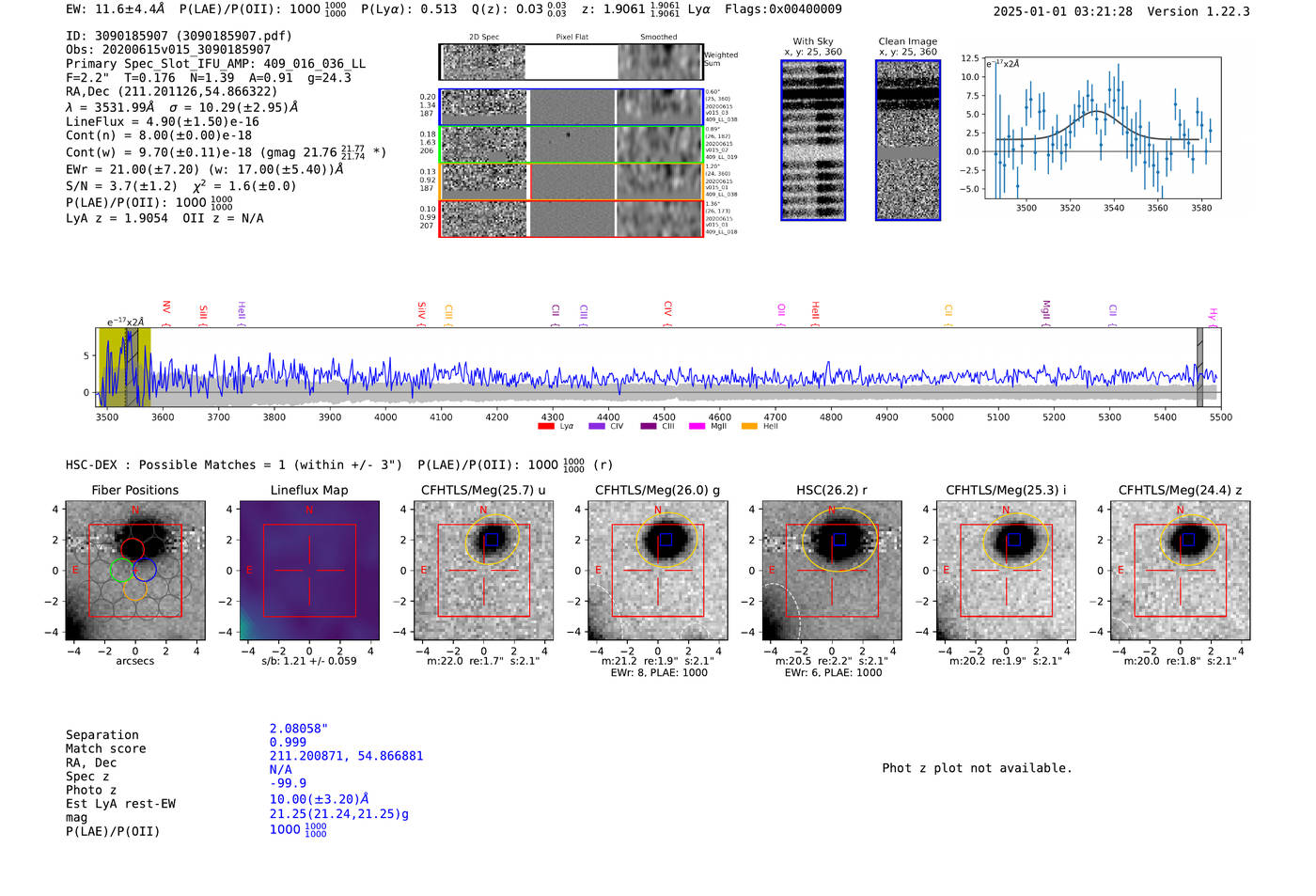Click the red Lyα legend swatch
Image resolution: width=1316 pixels, height=896 pixels.
point(546,427)
